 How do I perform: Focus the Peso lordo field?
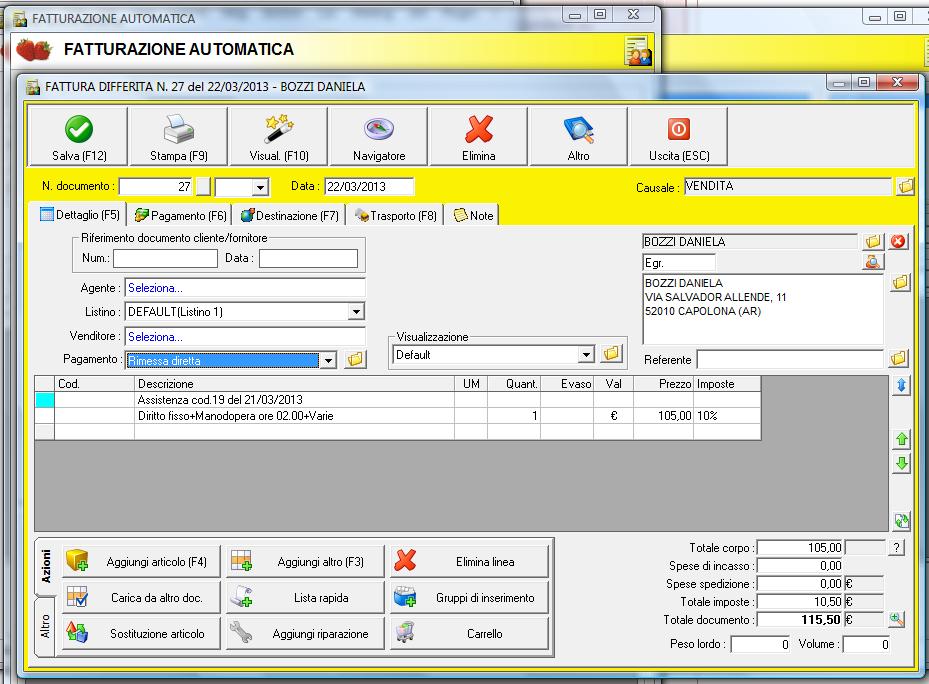point(760,644)
